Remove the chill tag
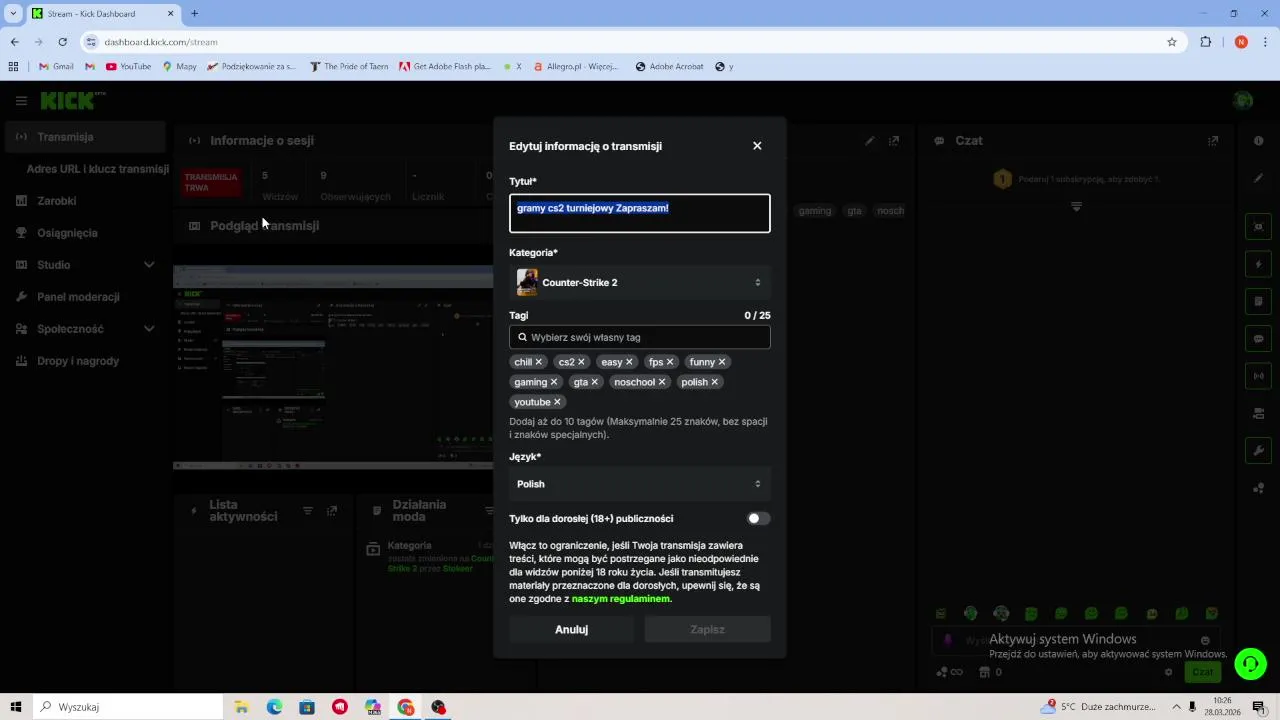 click(538, 362)
